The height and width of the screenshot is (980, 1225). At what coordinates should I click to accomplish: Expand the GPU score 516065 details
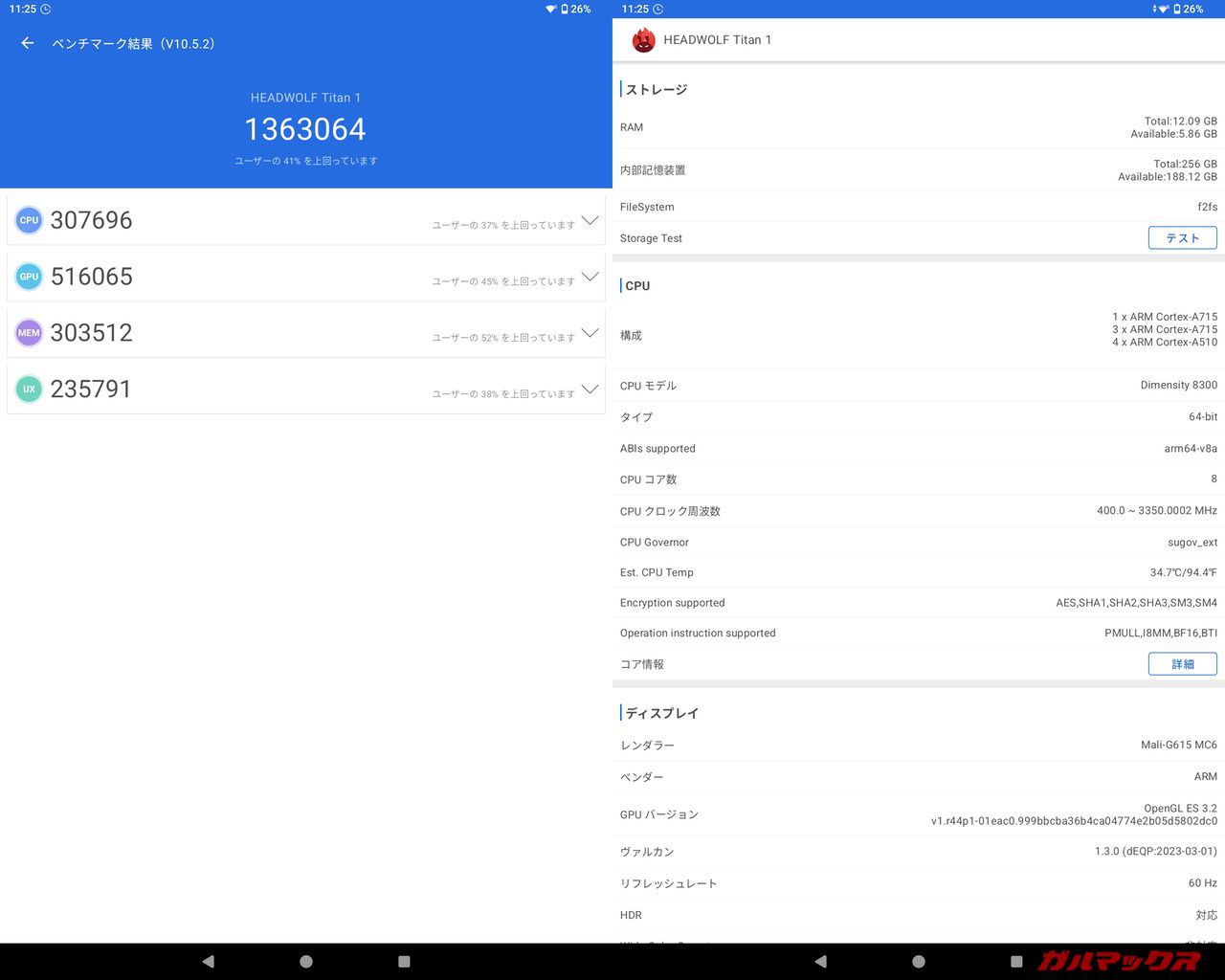(590, 277)
